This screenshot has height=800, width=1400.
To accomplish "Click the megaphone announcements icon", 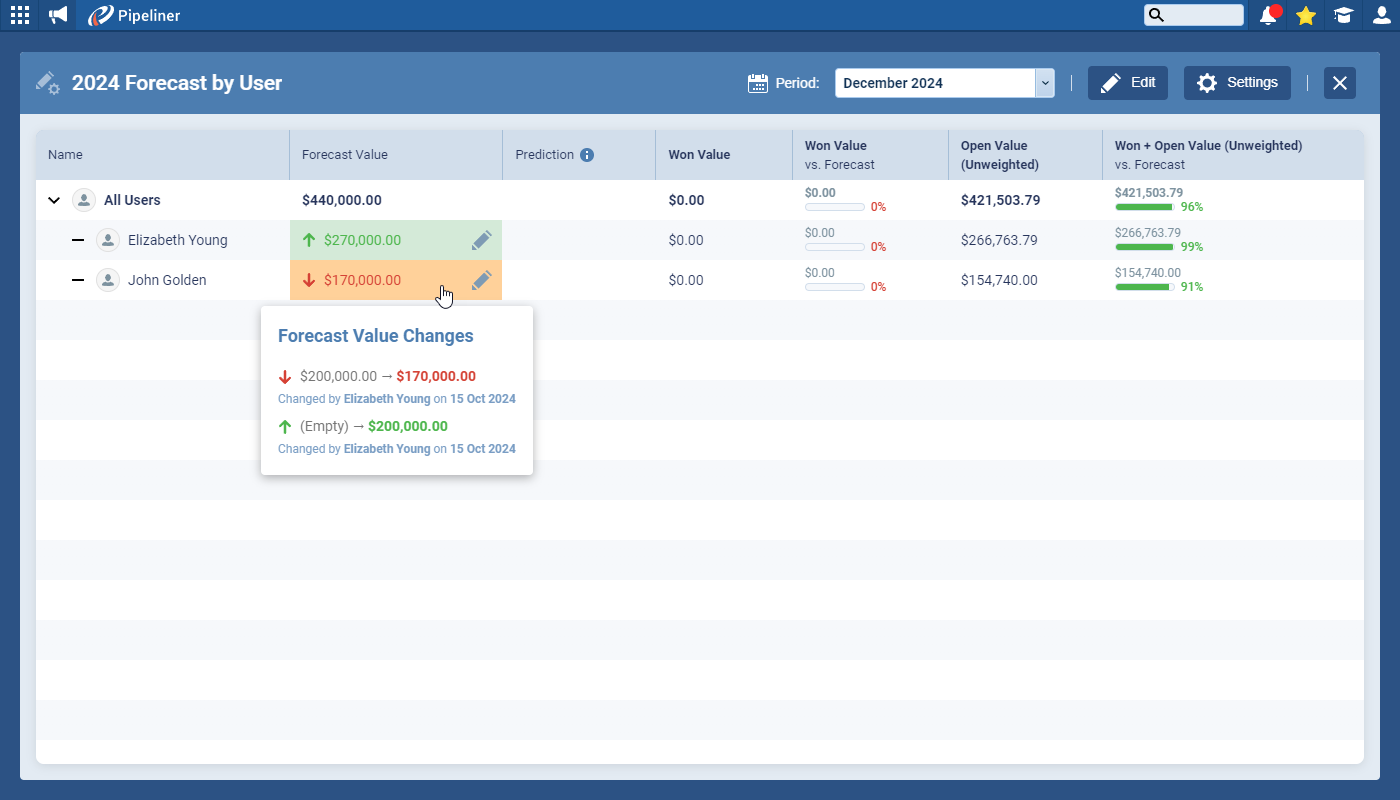I will 58,15.
